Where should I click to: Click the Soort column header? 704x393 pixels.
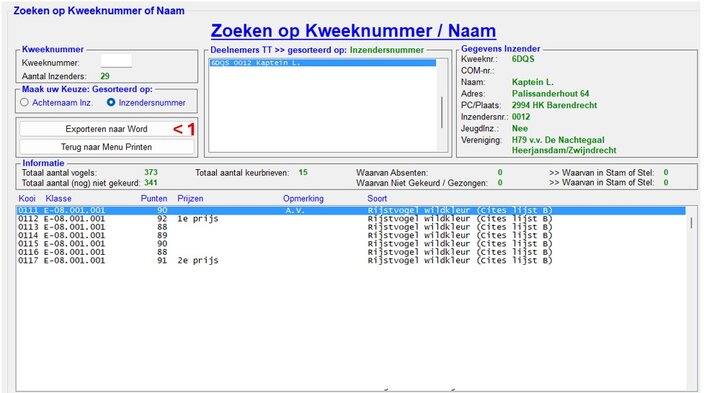pos(377,199)
